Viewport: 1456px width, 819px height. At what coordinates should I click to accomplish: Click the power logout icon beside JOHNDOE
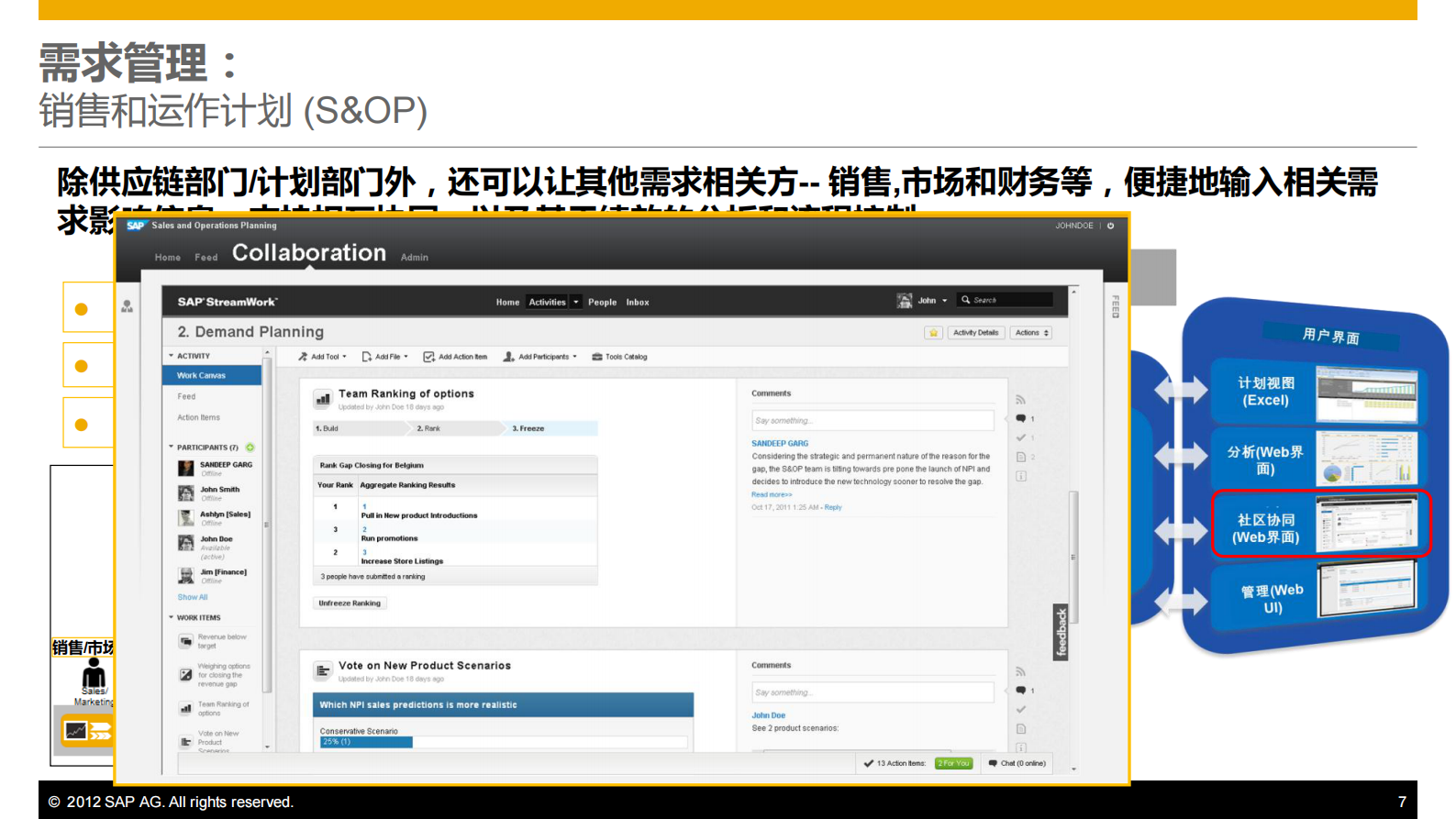point(1110,226)
